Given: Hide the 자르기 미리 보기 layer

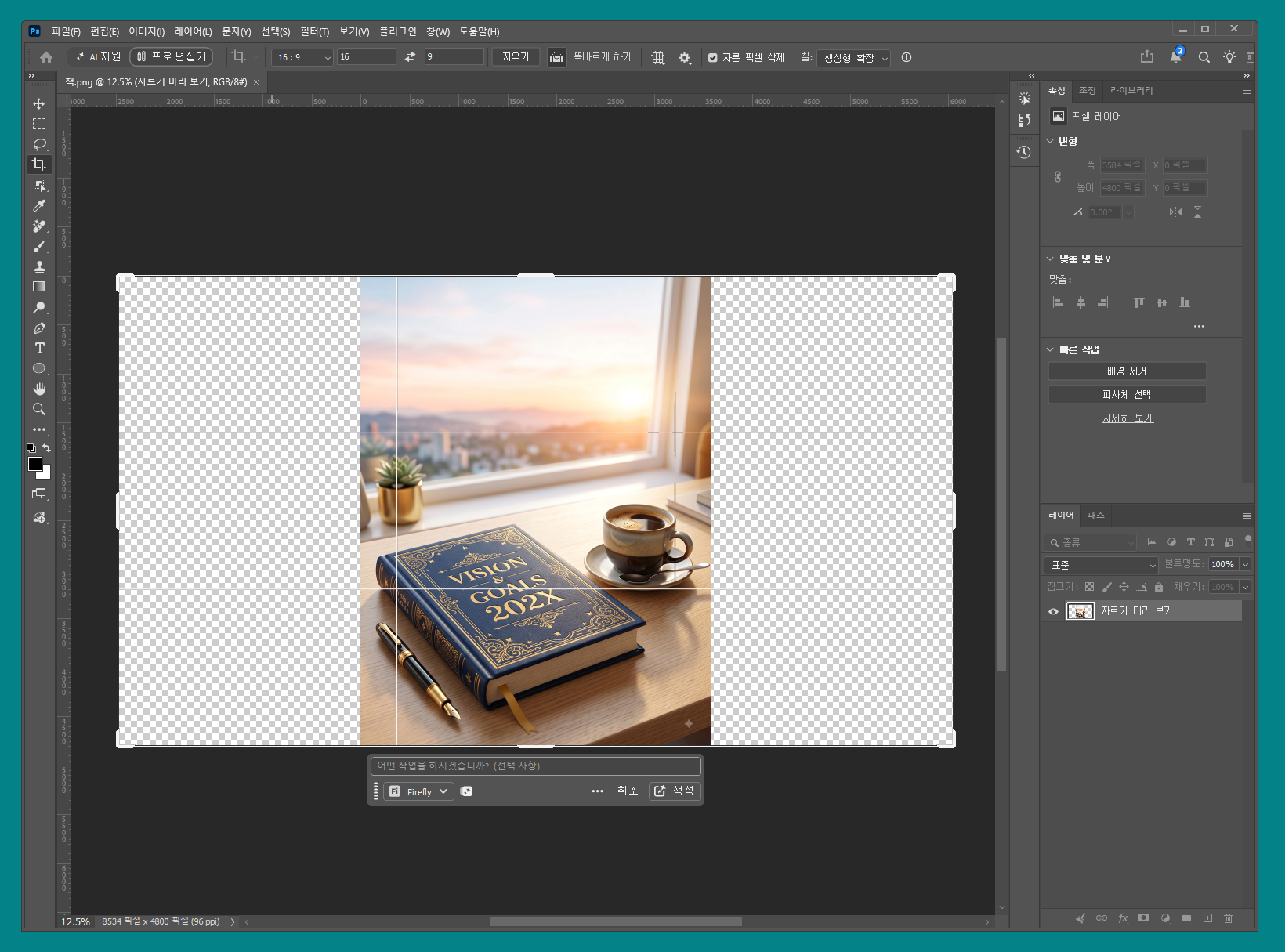Looking at the screenshot, I should (1053, 611).
